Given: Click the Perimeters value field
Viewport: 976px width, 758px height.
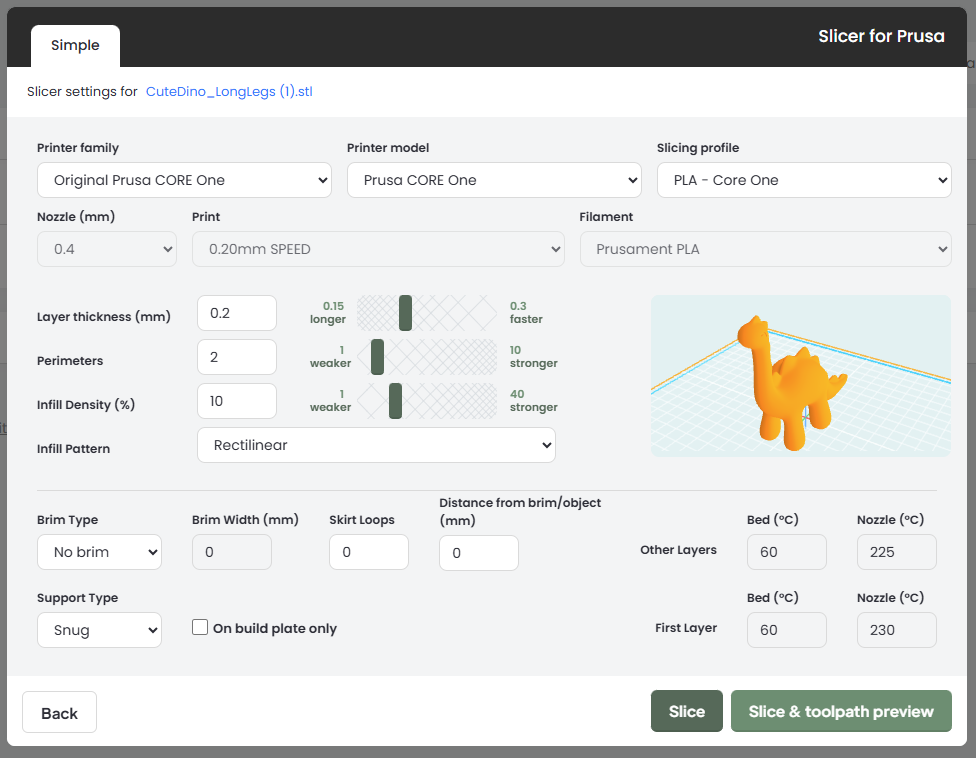Looking at the screenshot, I should coord(237,357).
